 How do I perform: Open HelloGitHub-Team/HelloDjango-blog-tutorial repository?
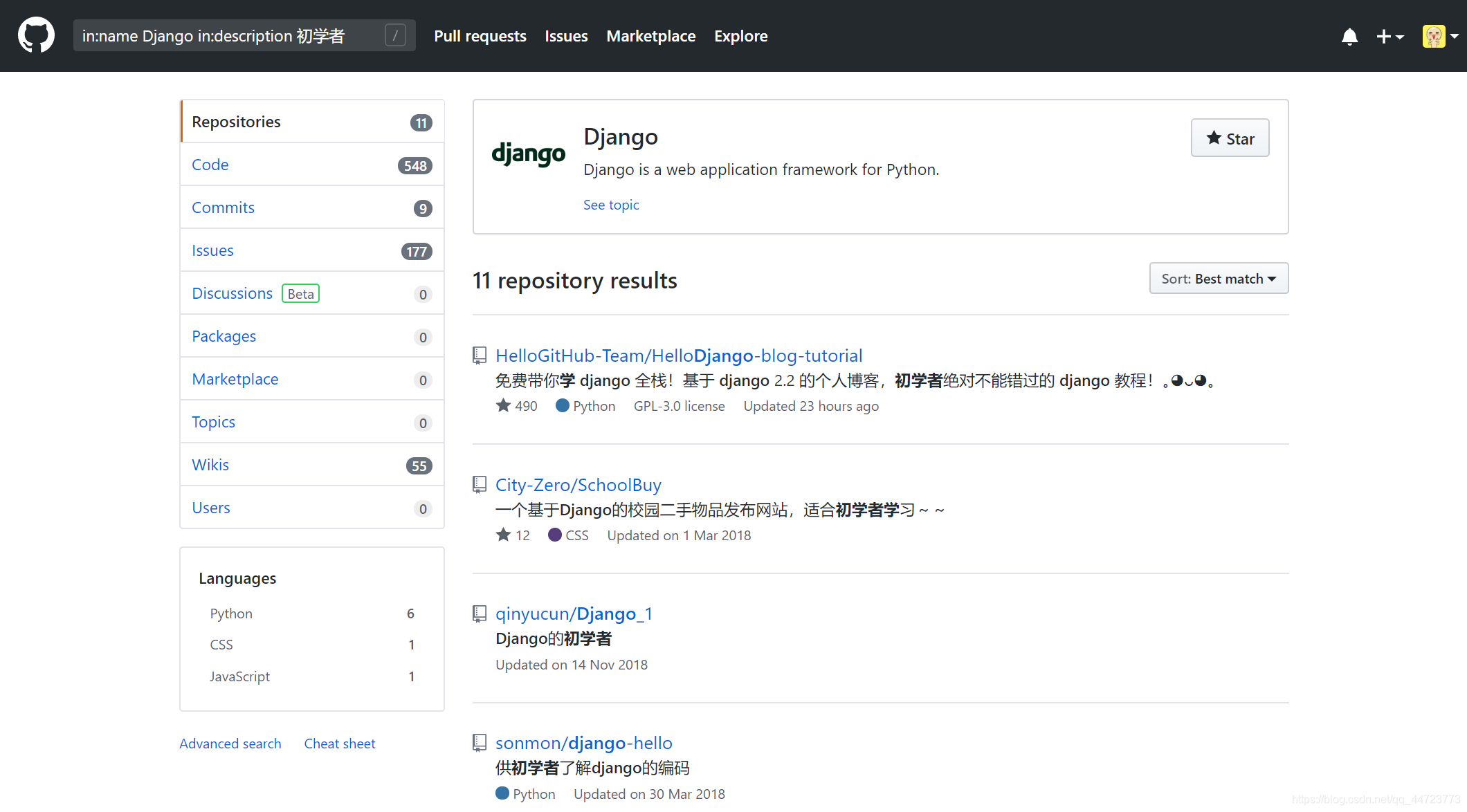coord(679,356)
